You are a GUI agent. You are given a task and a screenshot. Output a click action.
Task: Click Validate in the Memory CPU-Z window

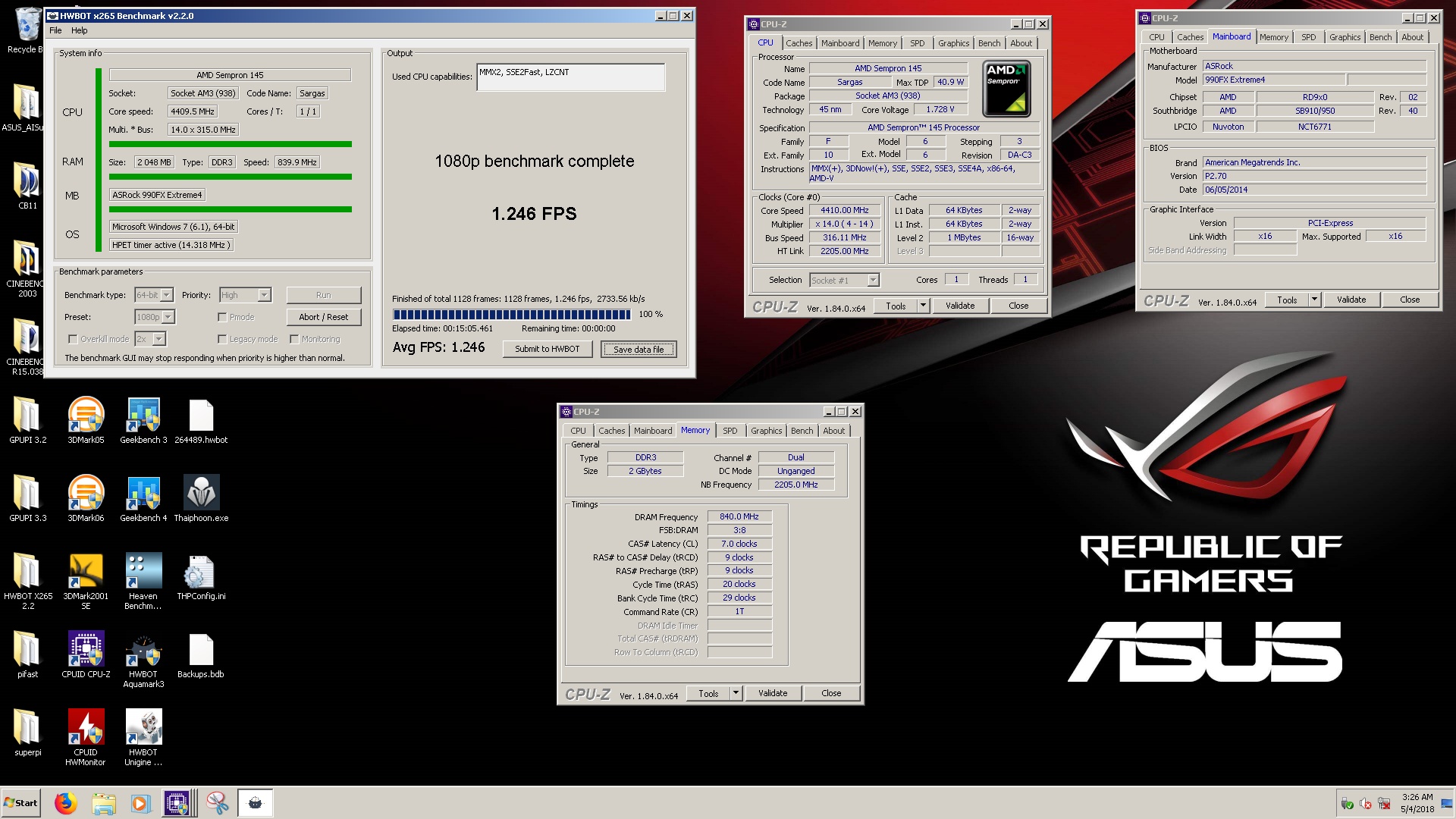tap(773, 693)
